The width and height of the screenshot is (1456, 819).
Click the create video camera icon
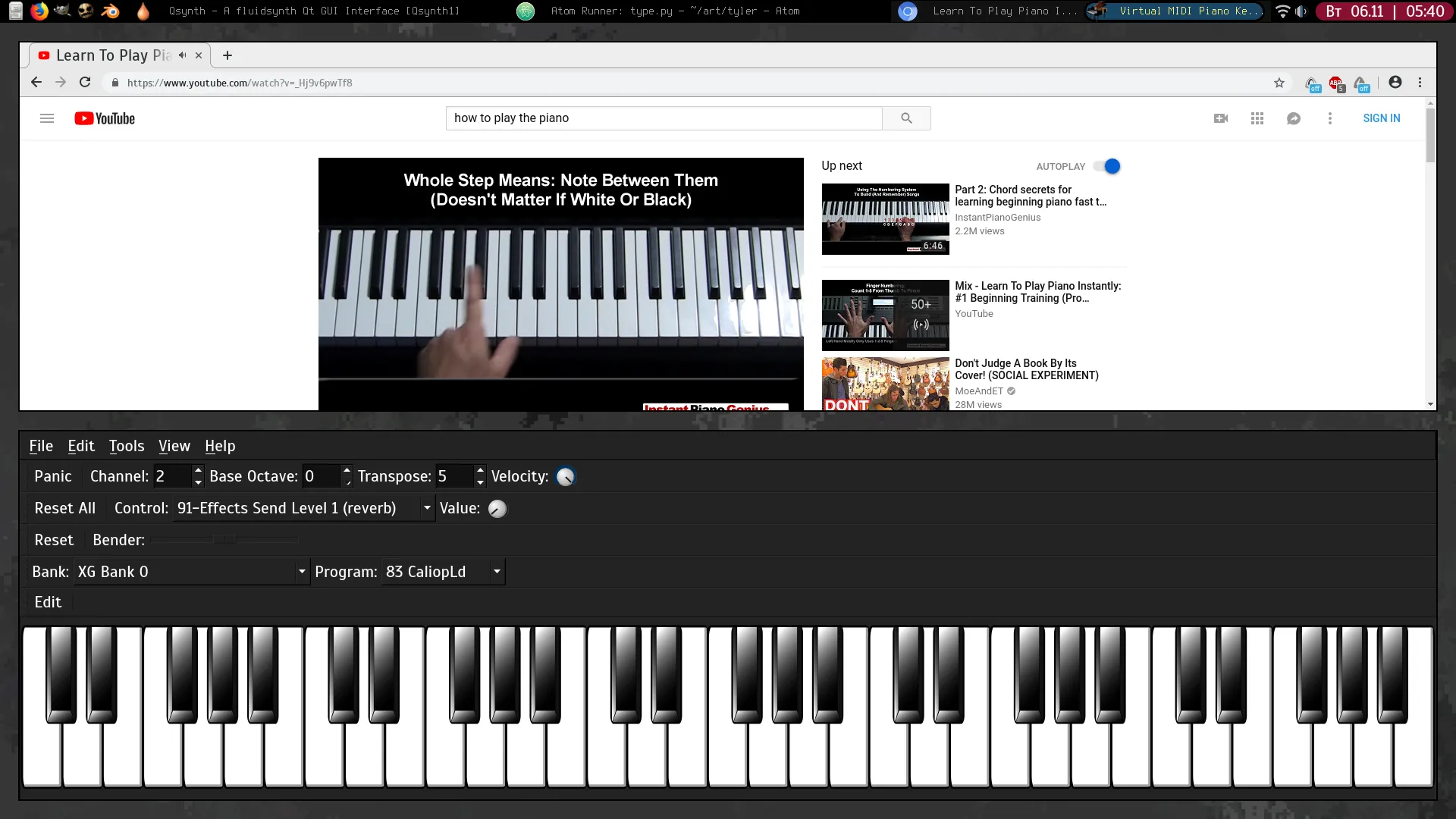(1221, 118)
